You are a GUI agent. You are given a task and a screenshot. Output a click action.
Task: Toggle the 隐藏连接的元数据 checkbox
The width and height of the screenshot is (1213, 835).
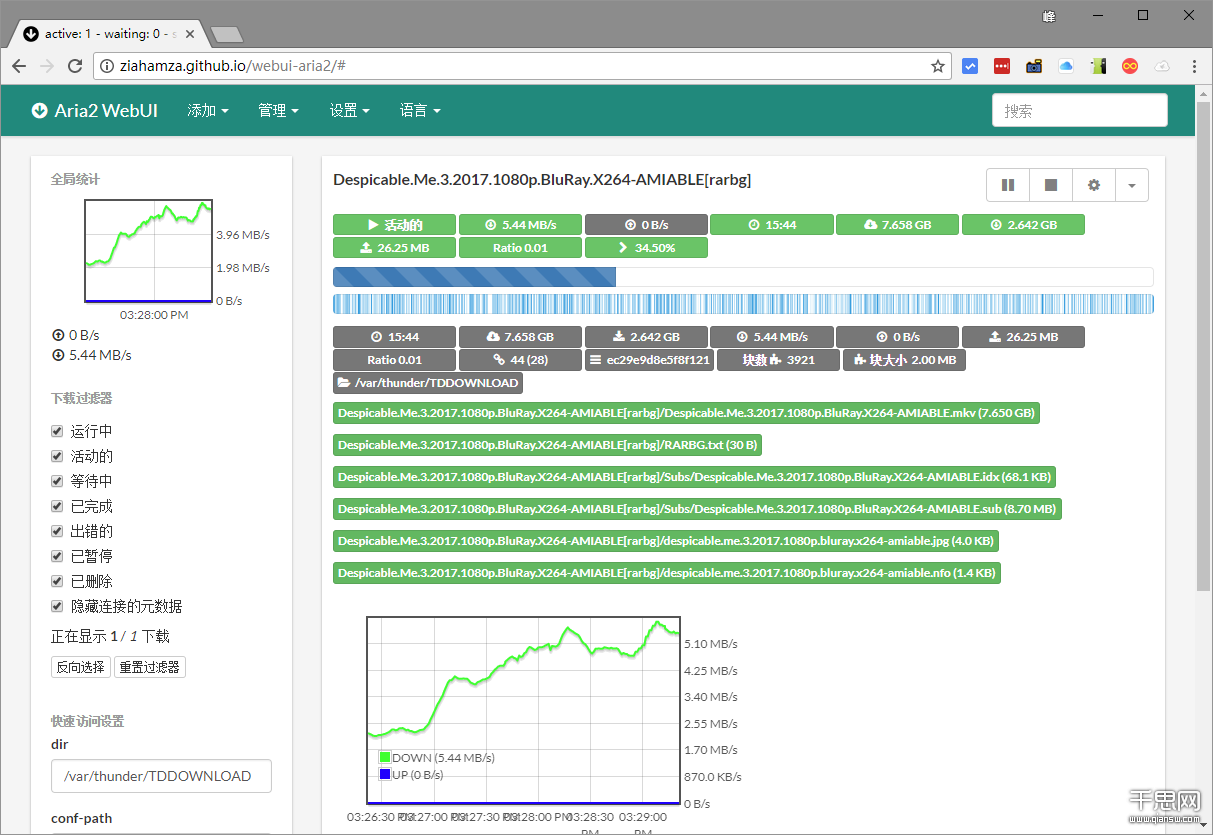coord(57,606)
